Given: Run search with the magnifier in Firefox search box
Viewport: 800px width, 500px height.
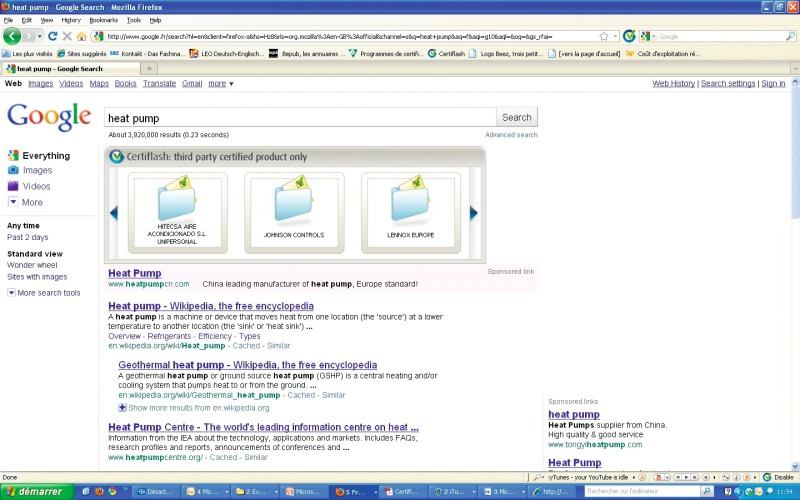Looking at the screenshot, I should pyautogui.click(x=790, y=36).
